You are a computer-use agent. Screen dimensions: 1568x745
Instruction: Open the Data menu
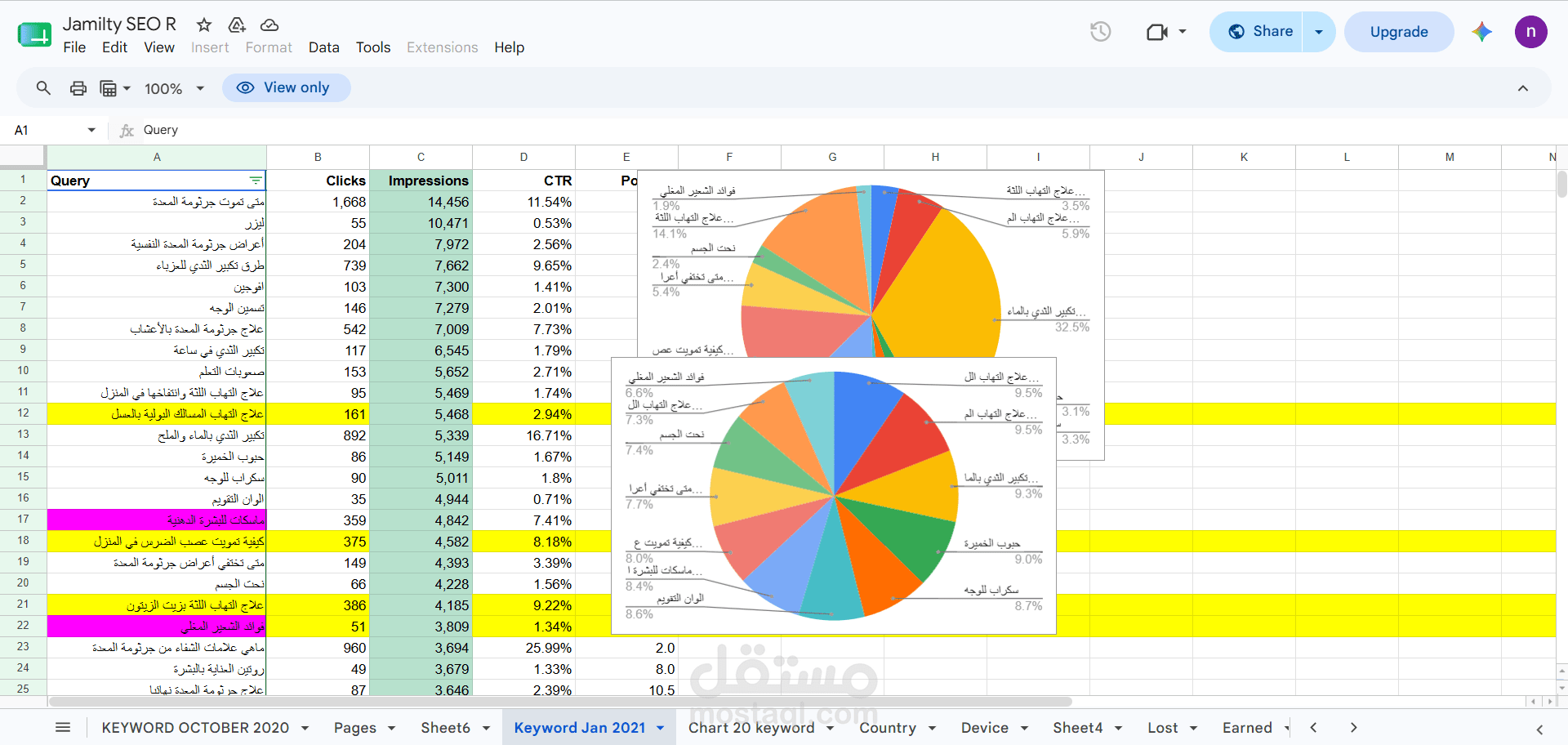click(323, 47)
